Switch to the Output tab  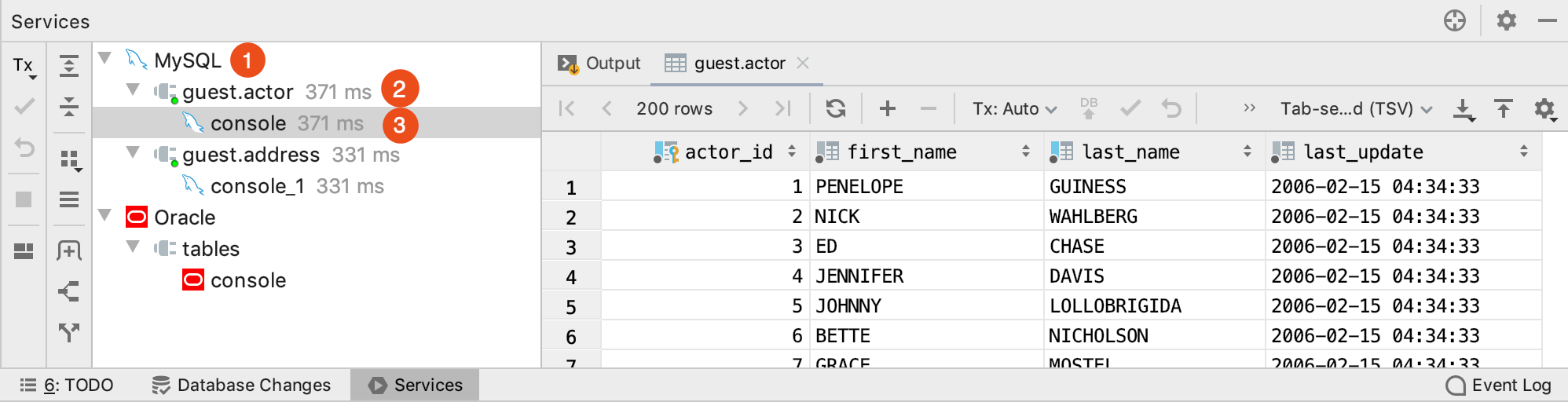click(599, 63)
